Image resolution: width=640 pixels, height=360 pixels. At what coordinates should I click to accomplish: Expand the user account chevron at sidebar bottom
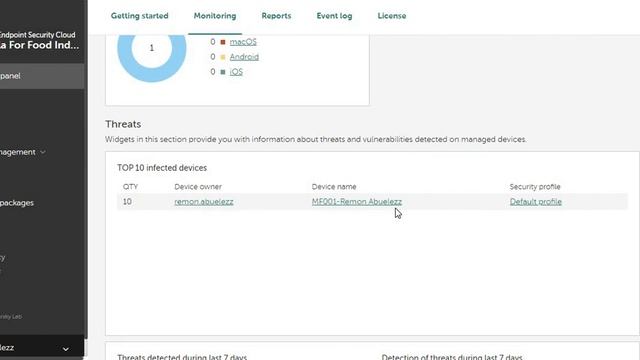pos(66,349)
